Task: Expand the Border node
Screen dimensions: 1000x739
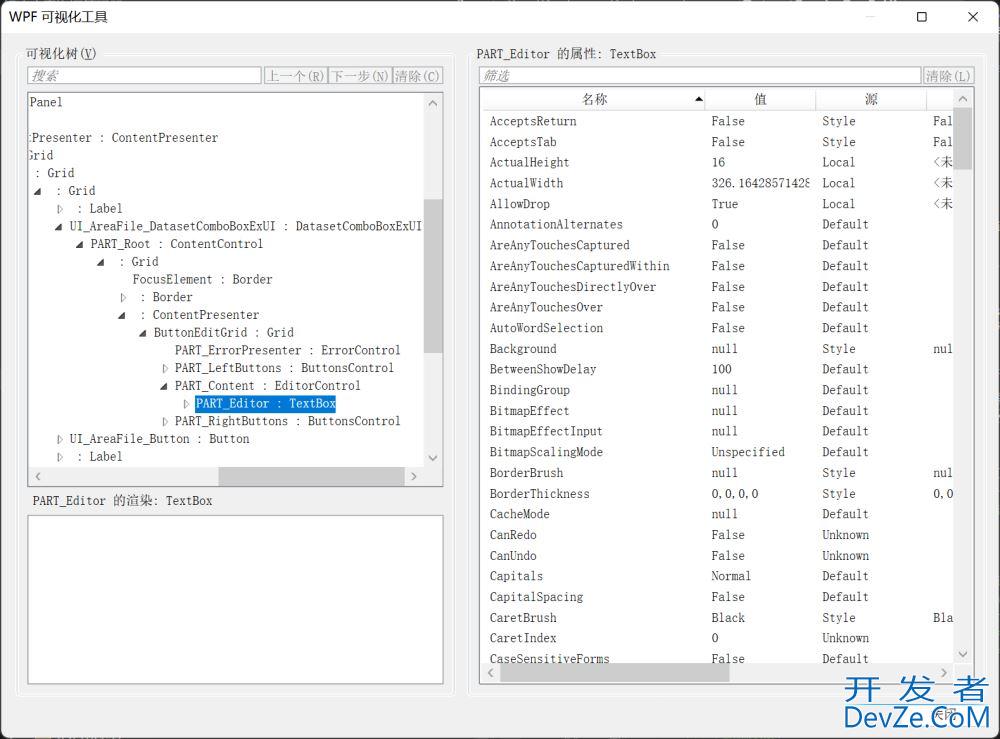Action: [123, 297]
